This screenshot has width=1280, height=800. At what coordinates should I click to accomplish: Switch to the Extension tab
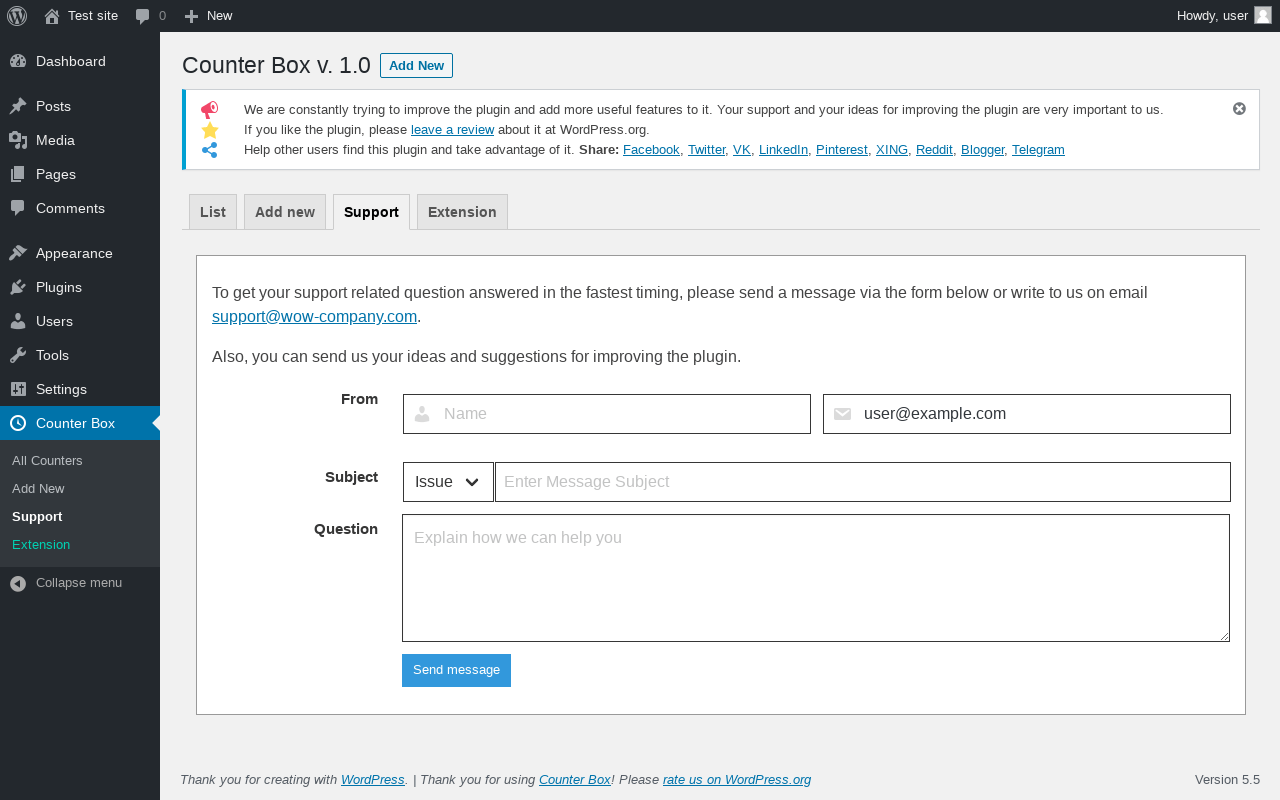pyautogui.click(x=462, y=212)
